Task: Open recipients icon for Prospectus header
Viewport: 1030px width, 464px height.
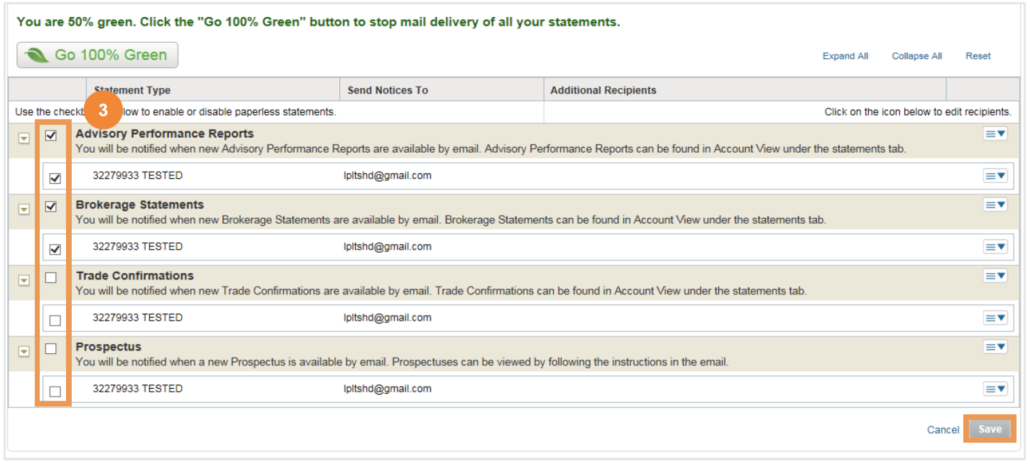Action: coord(995,347)
